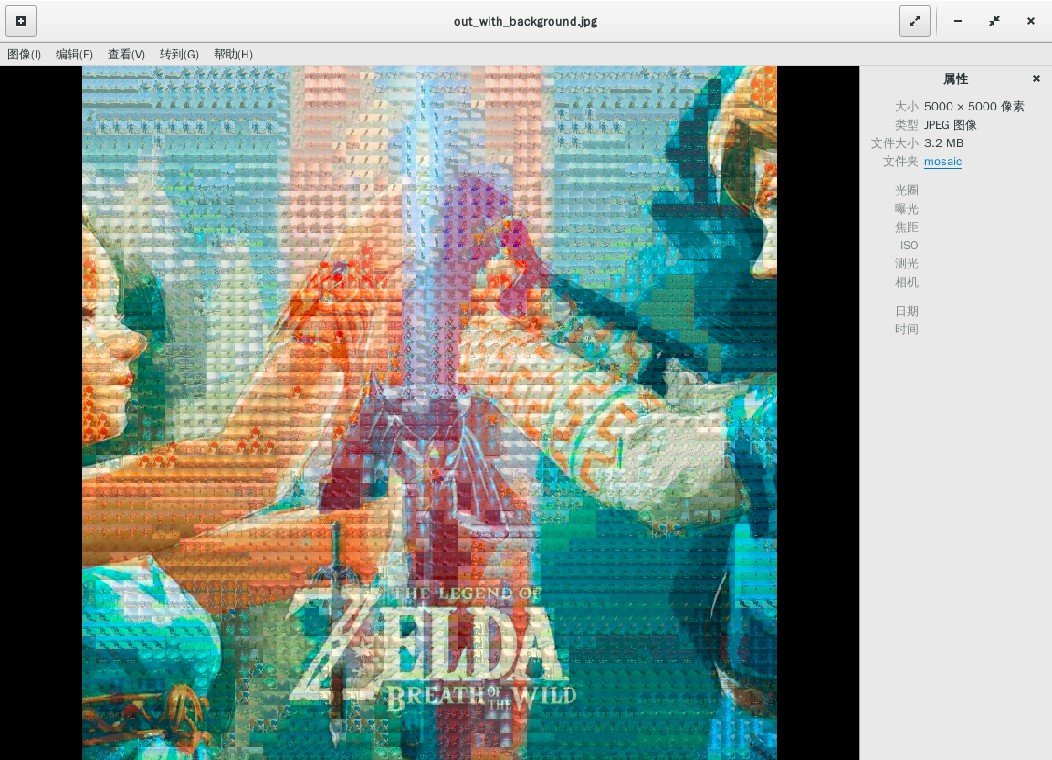Click the 日期 date label

pos(906,311)
